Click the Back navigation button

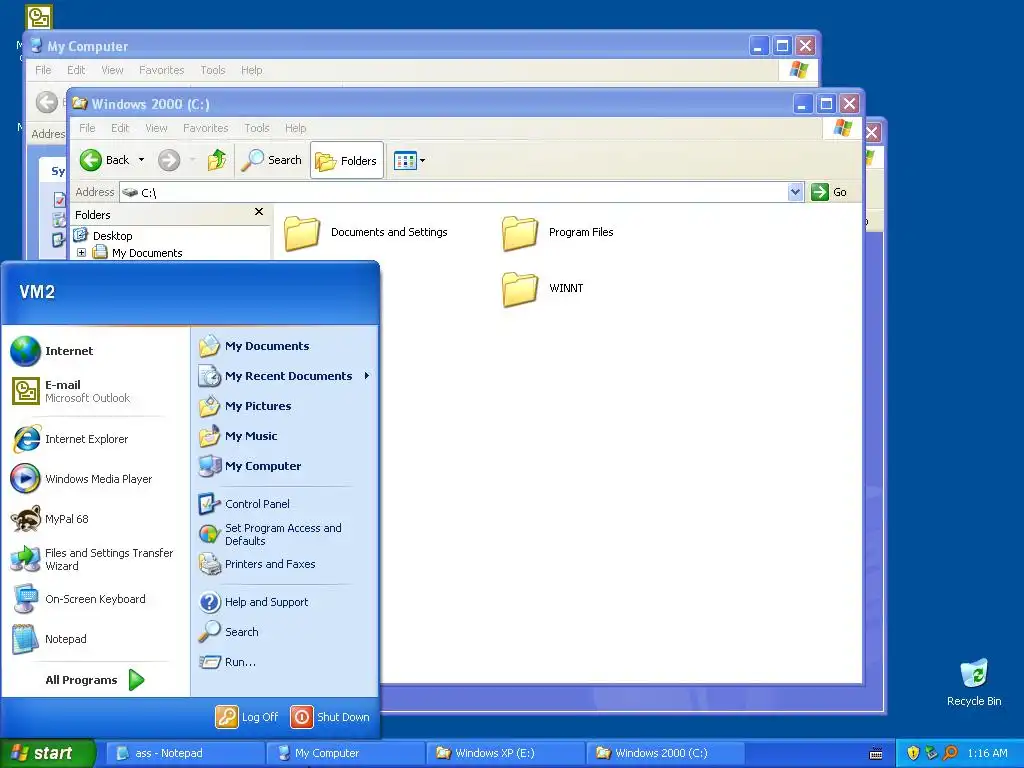click(x=105, y=160)
